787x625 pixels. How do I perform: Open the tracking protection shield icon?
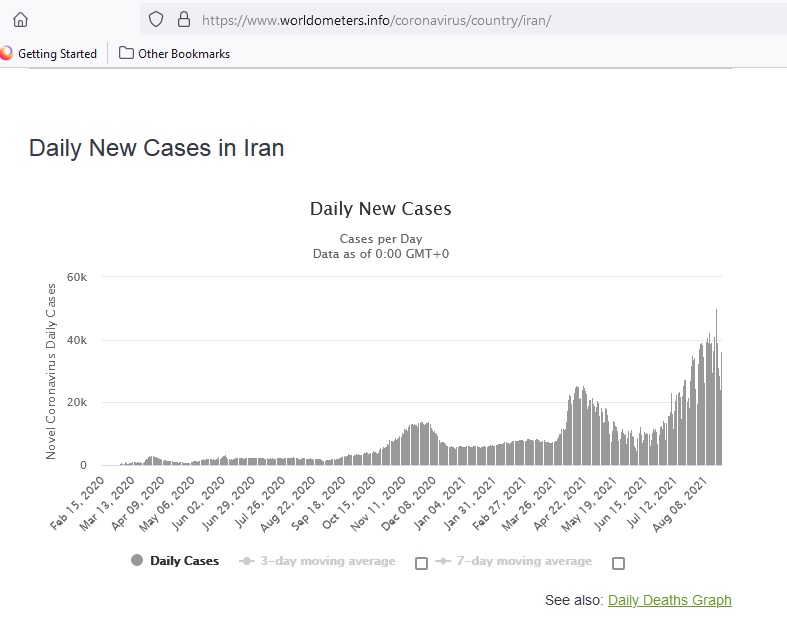click(x=156, y=20)
